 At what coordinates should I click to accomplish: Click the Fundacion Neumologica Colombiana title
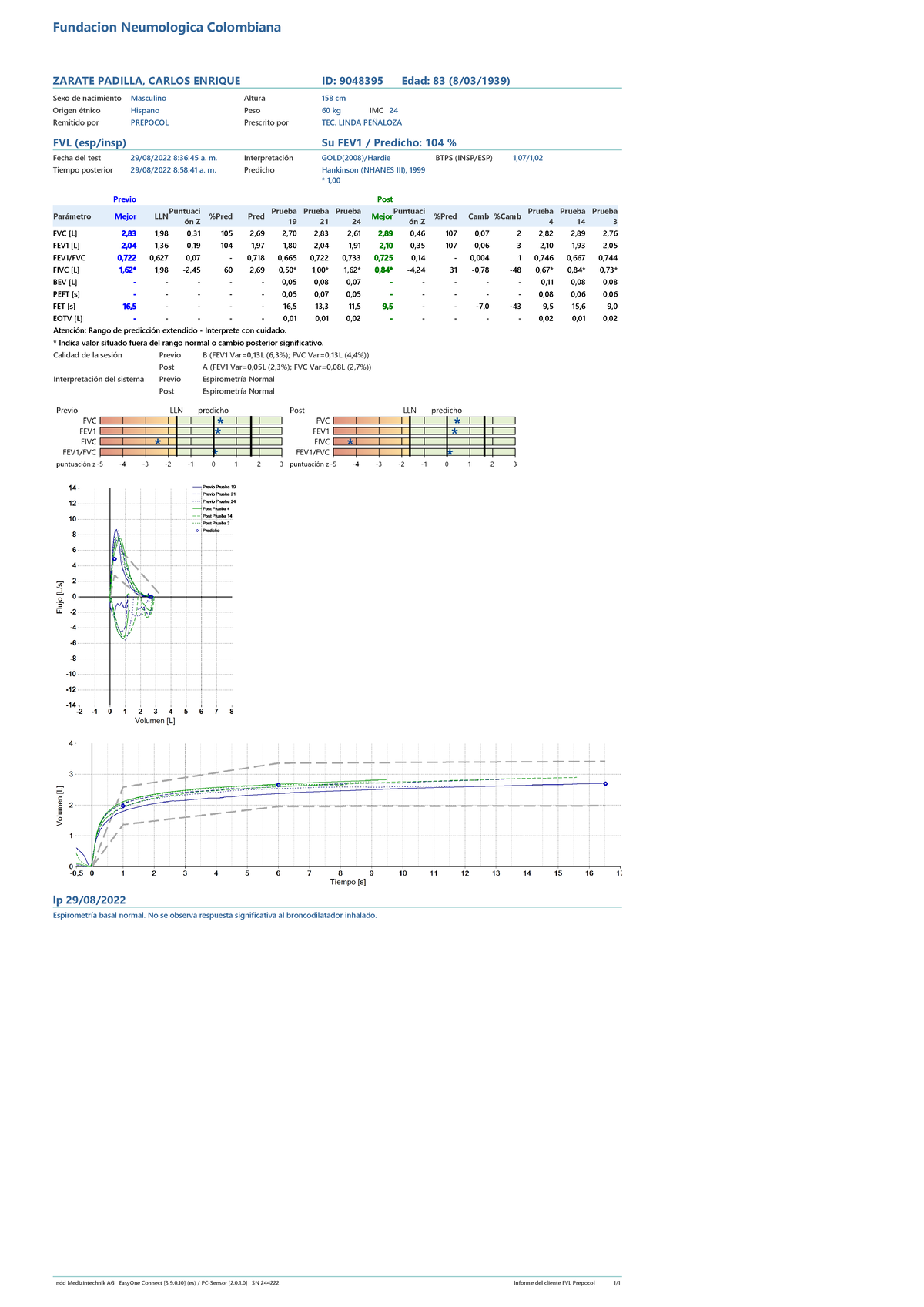pos(166,28)
